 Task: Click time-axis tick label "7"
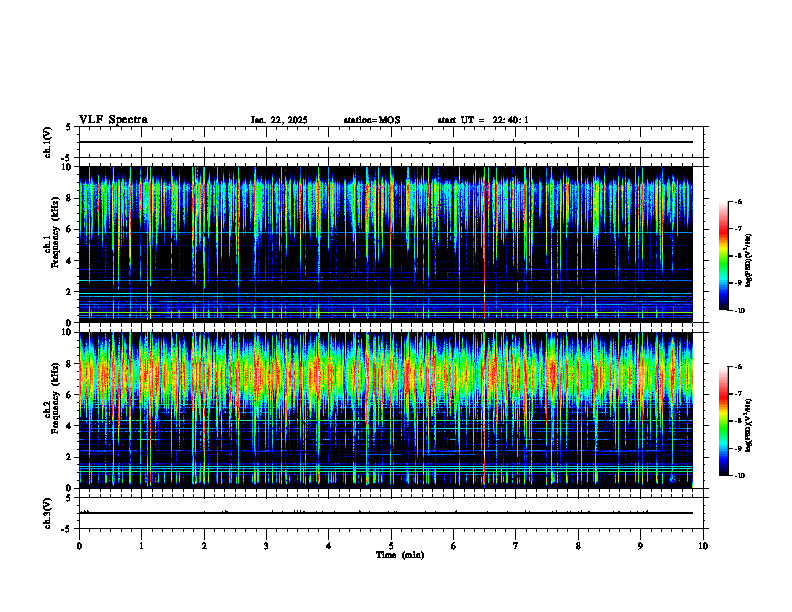tap(516, 546)
